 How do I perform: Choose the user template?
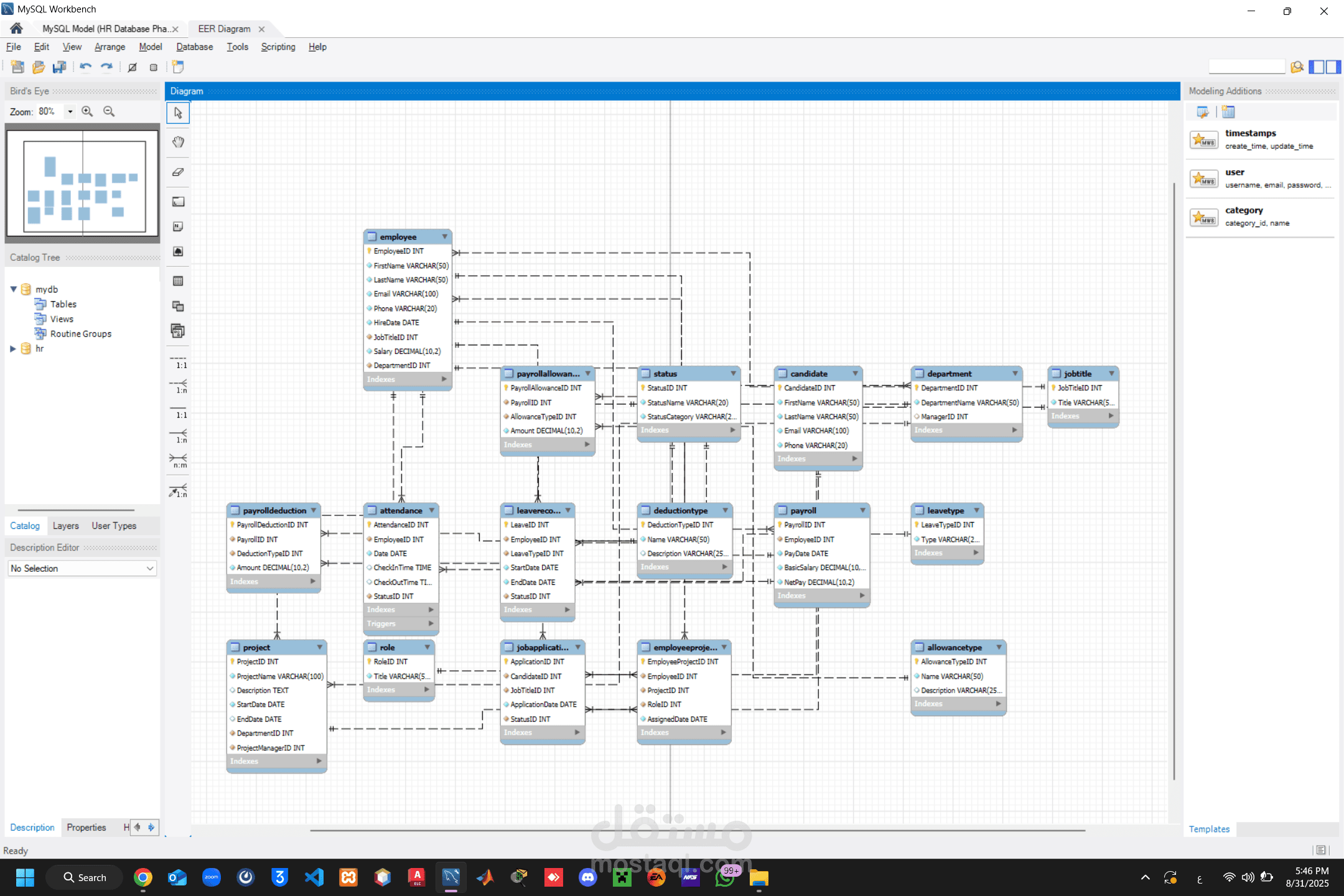(x=1261, y=179)
